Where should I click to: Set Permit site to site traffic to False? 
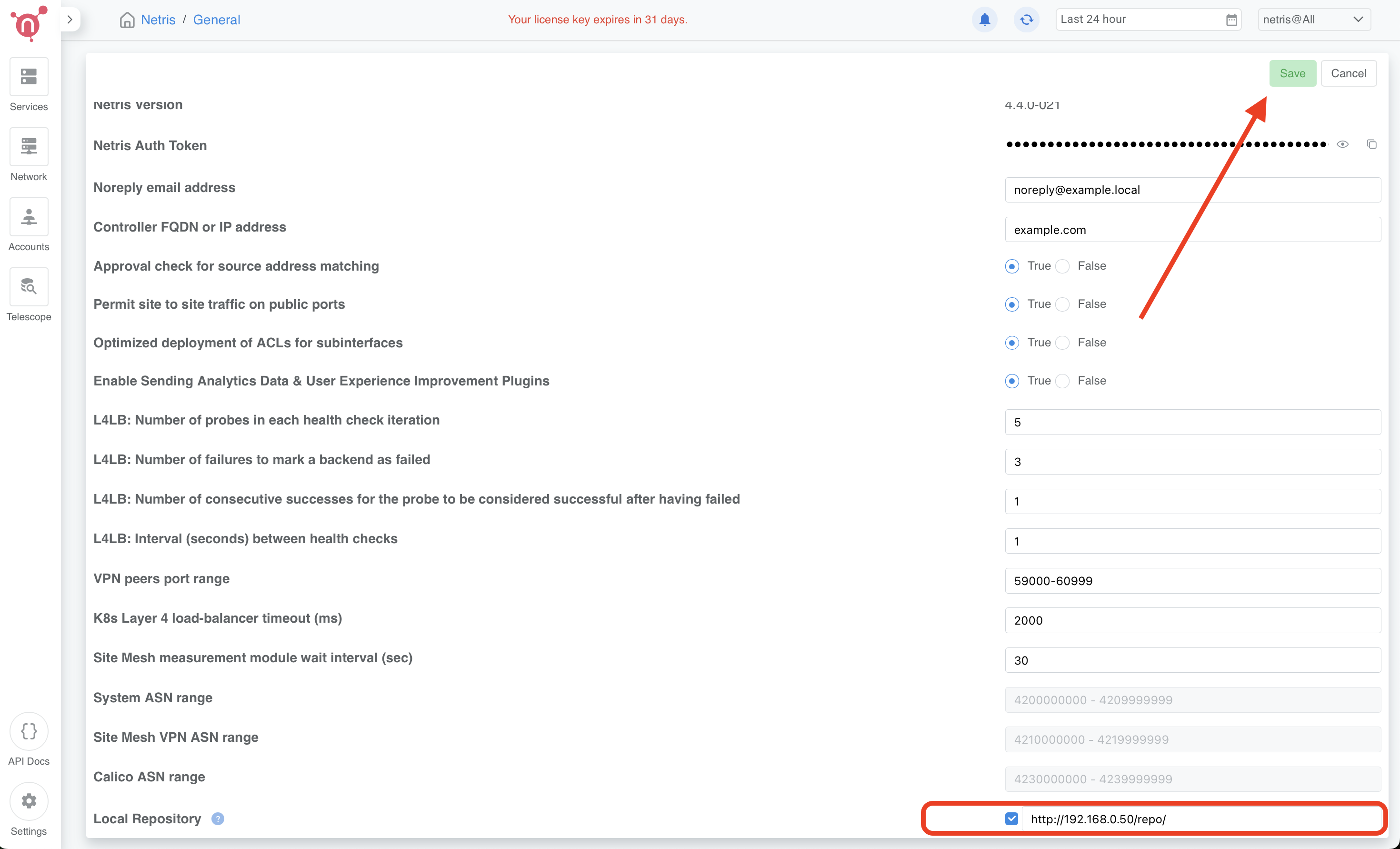point(1062,304)
